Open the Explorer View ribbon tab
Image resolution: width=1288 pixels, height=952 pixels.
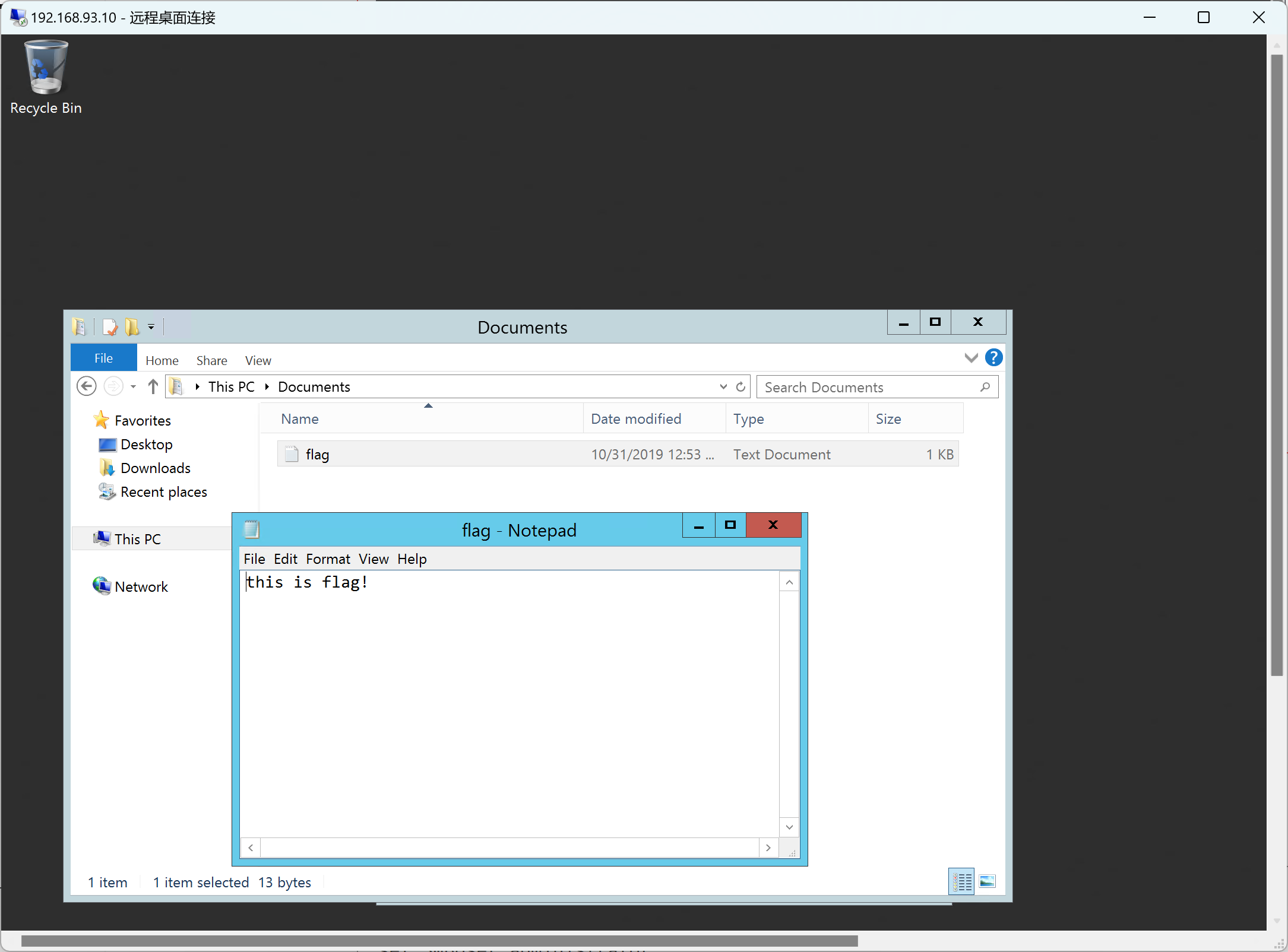point(258,360)
